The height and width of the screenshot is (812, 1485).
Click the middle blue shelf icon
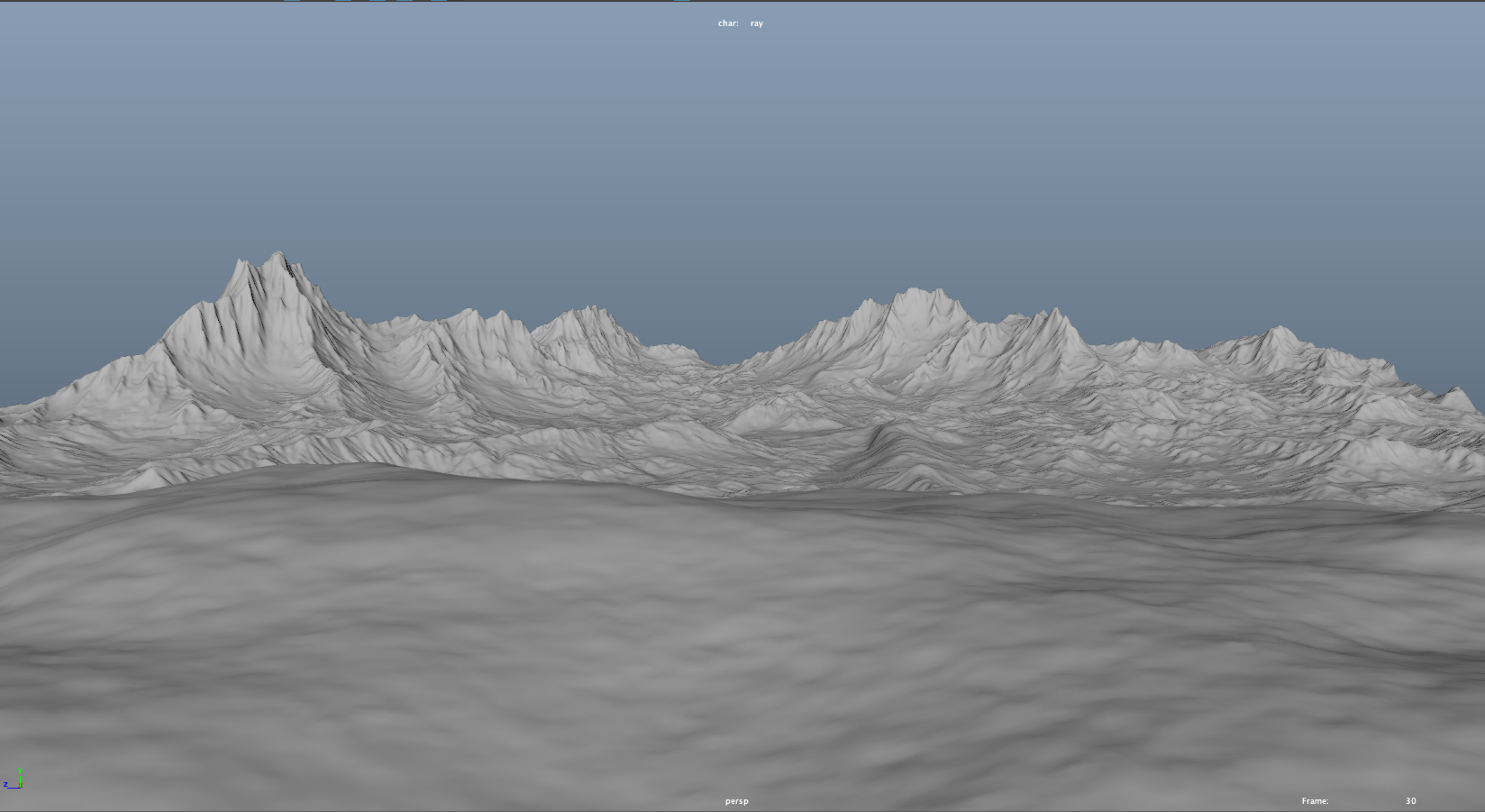point(378,2)
